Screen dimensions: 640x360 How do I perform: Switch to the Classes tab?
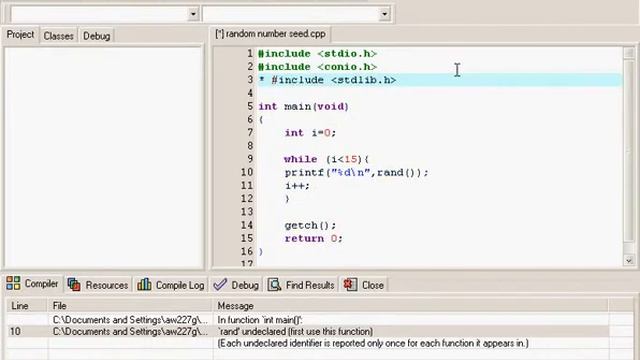pos(58,36)
